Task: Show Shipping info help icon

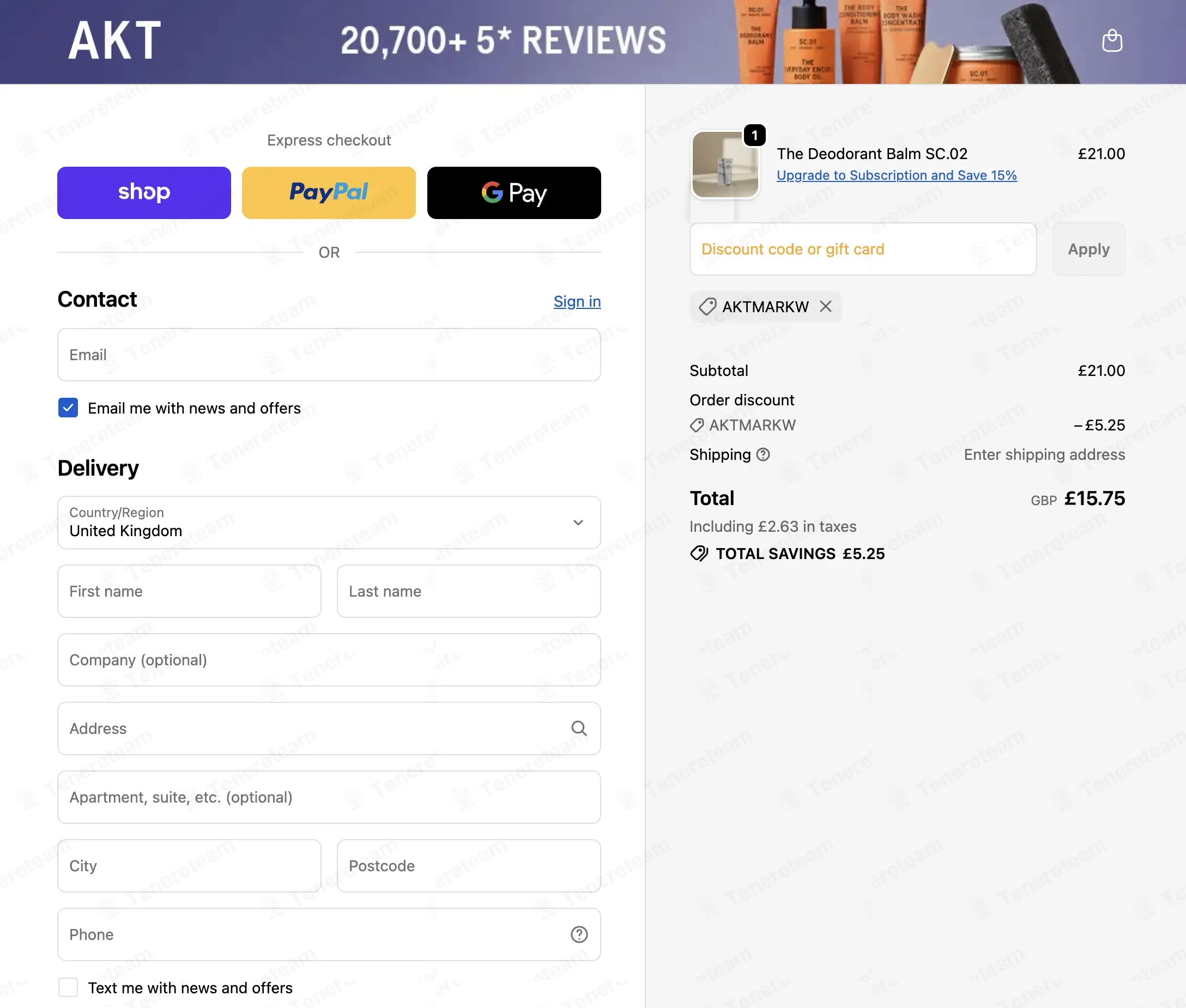Action: point(763,454)
